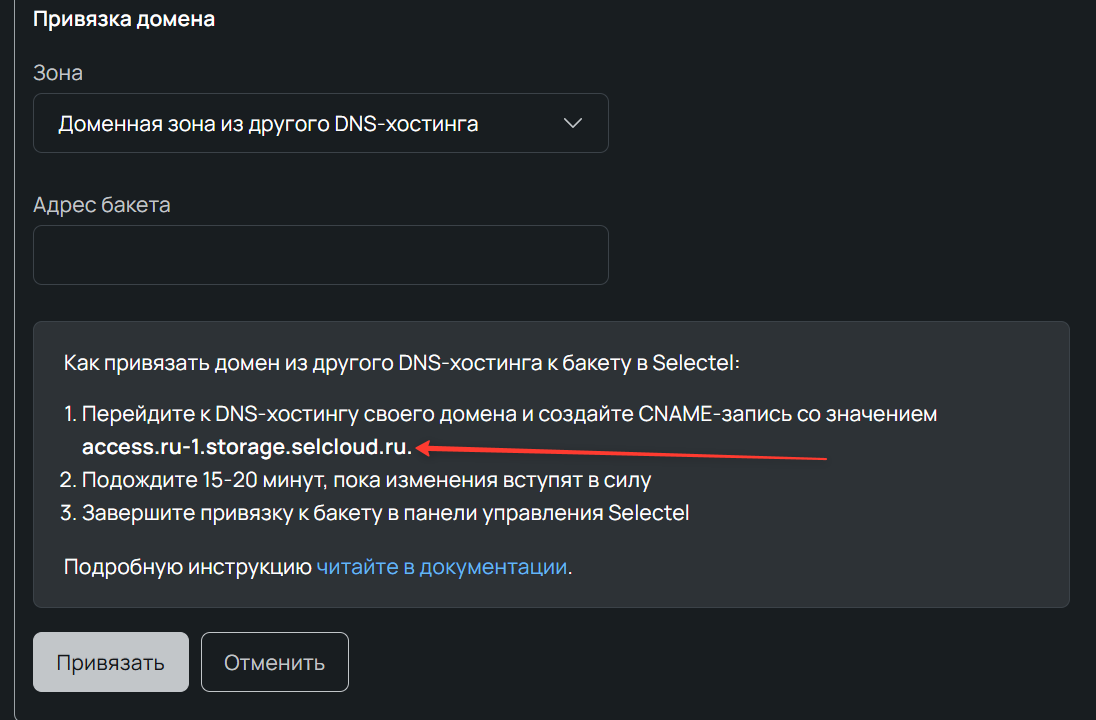Select the access.ru-1.storage.selcloud.ru. CNAME value
Screen dimensions: 1096x720
(247, 447)
